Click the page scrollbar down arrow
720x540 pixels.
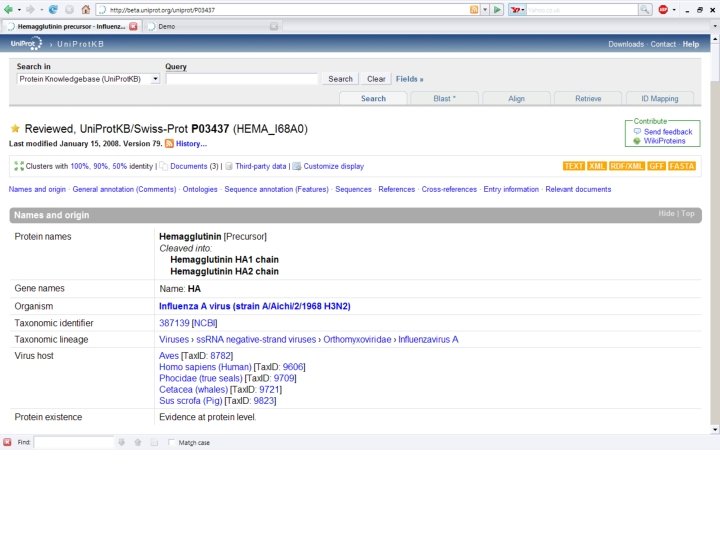[x=715, y=429]
